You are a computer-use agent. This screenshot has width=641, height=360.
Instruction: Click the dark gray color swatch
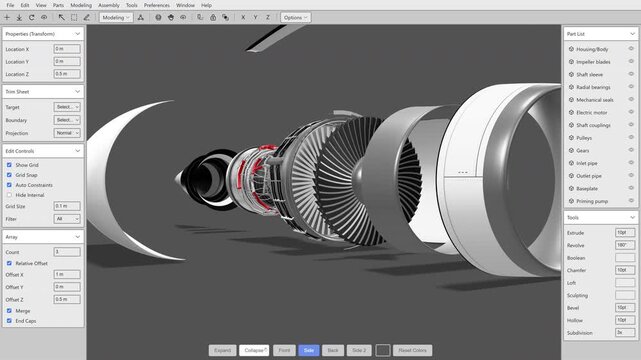point(383,350)
